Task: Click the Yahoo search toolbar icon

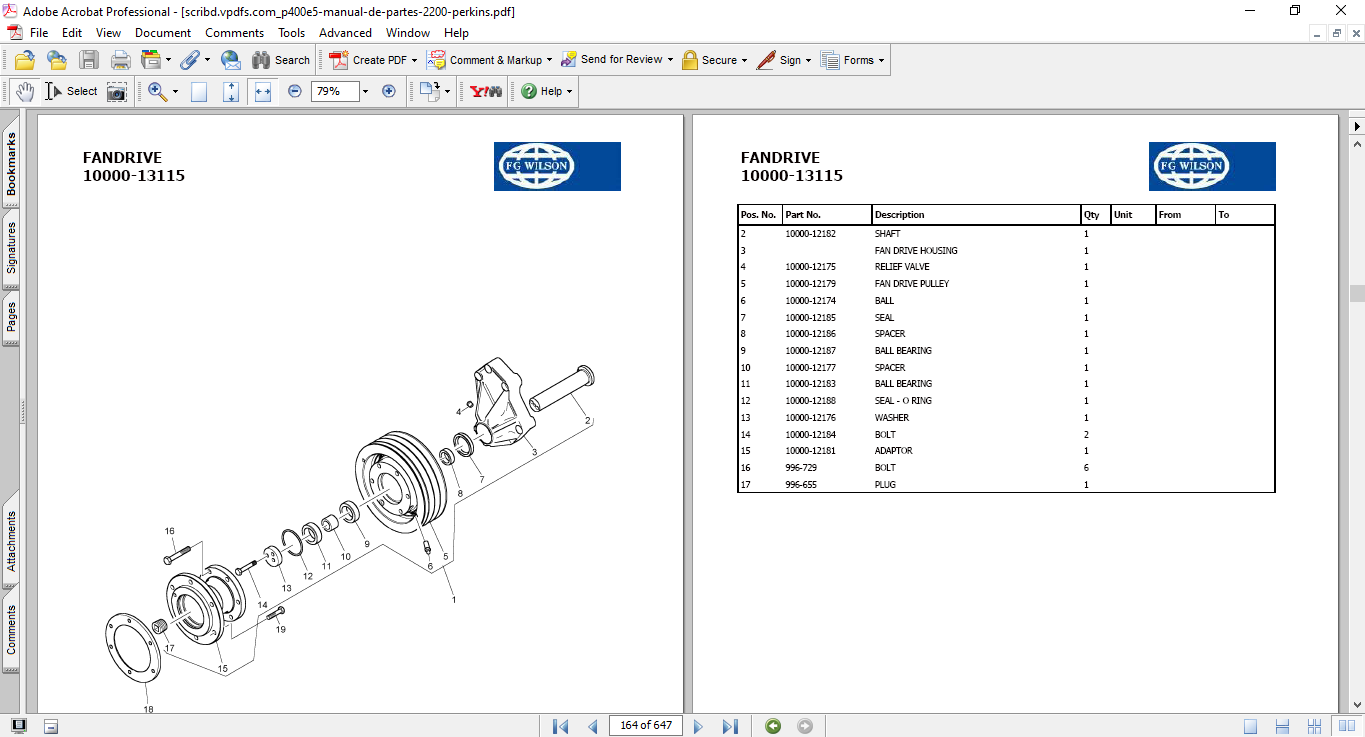Action: tap(486, 91)
